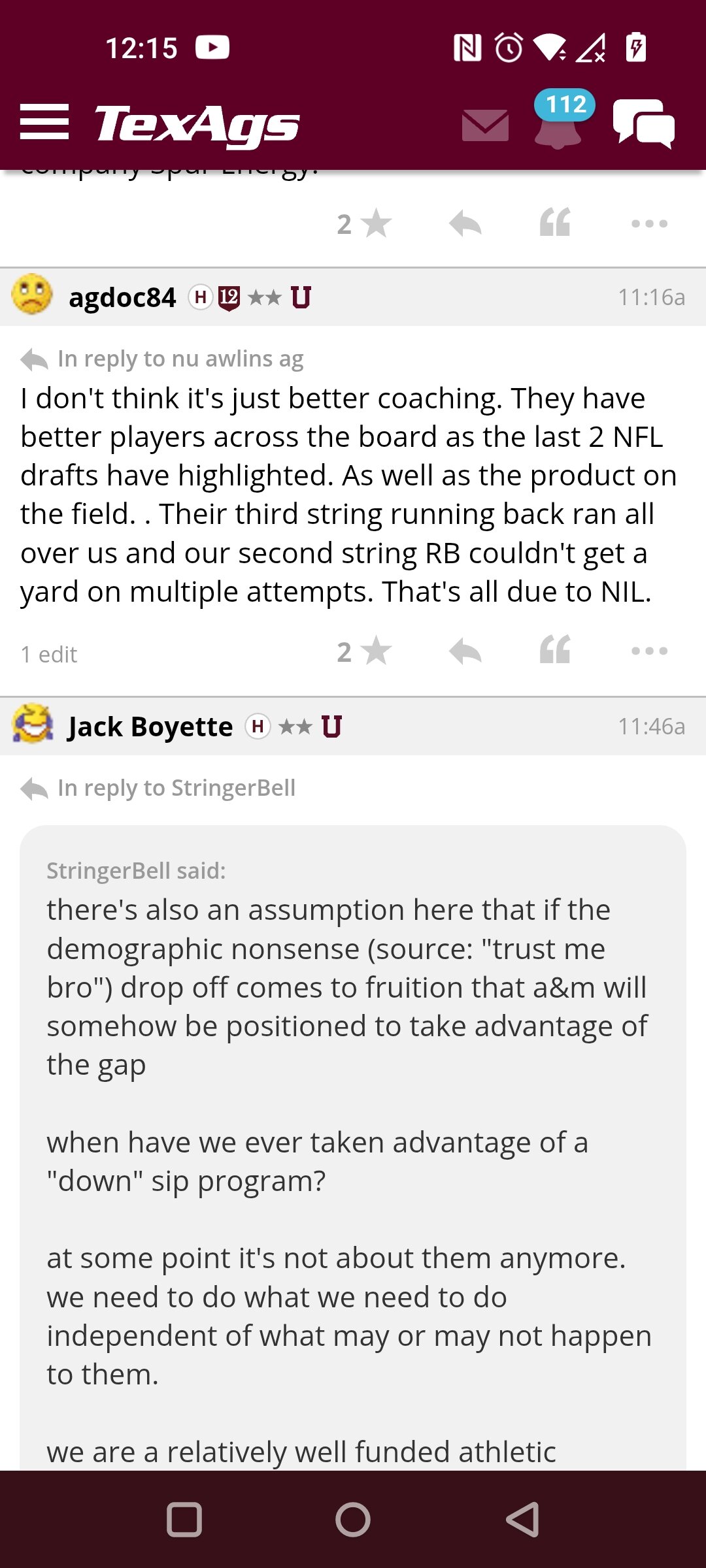Tap the TexAgs logo

197,124
